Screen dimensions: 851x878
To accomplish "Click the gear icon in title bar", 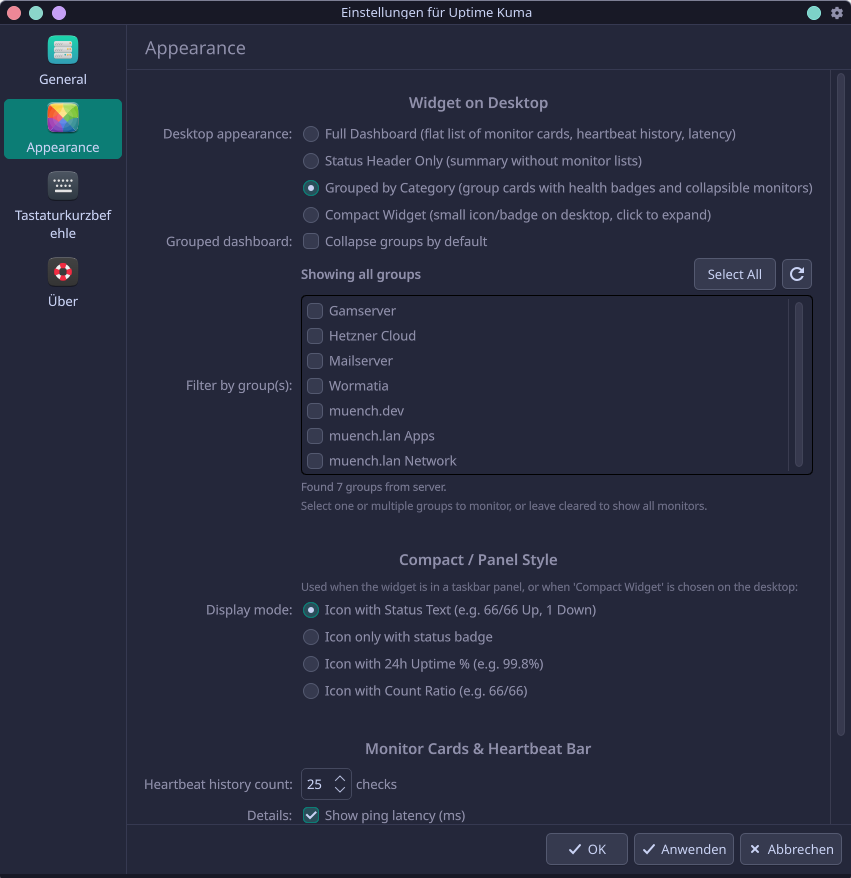I will 836,13.
